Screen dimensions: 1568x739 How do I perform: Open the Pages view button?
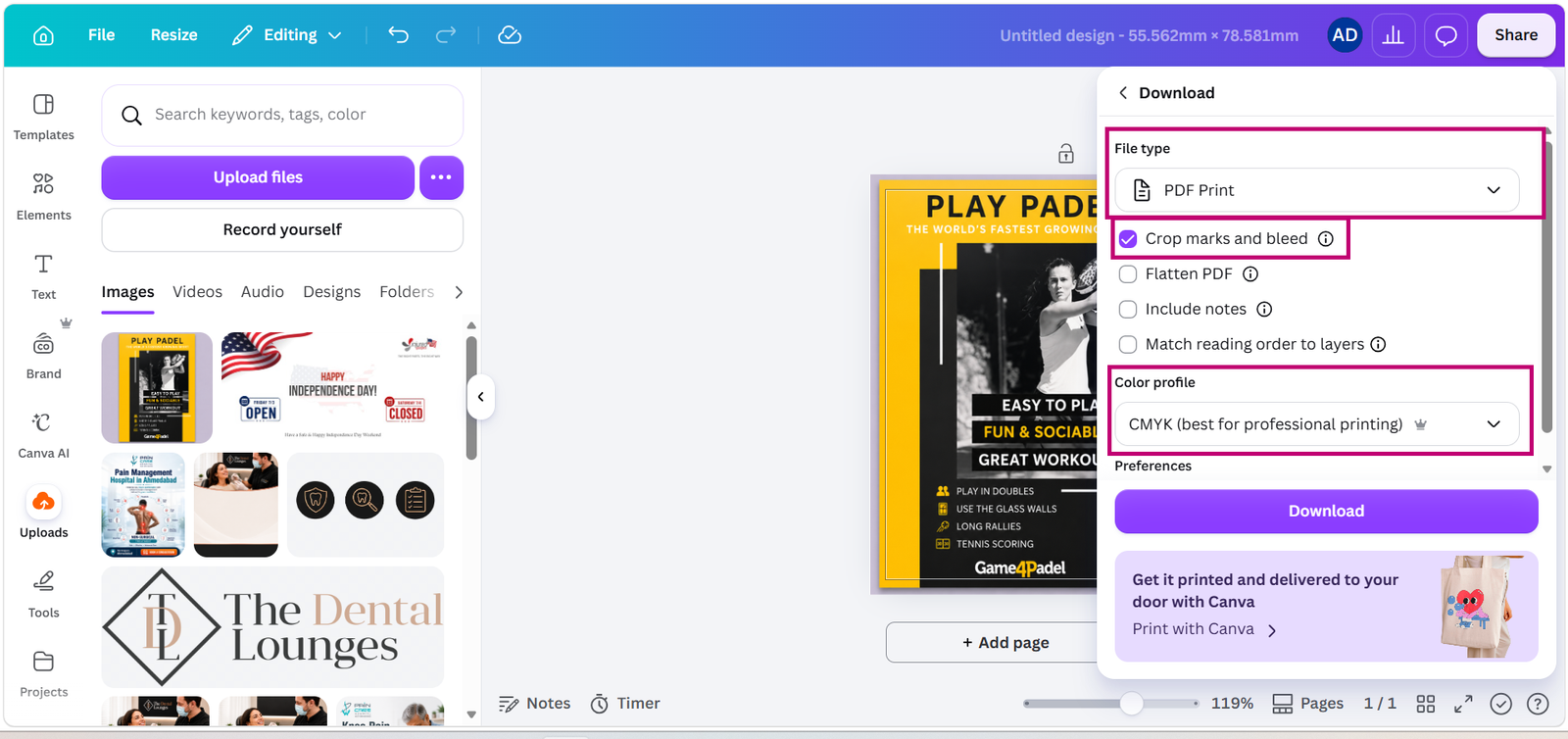point(1307,704)
